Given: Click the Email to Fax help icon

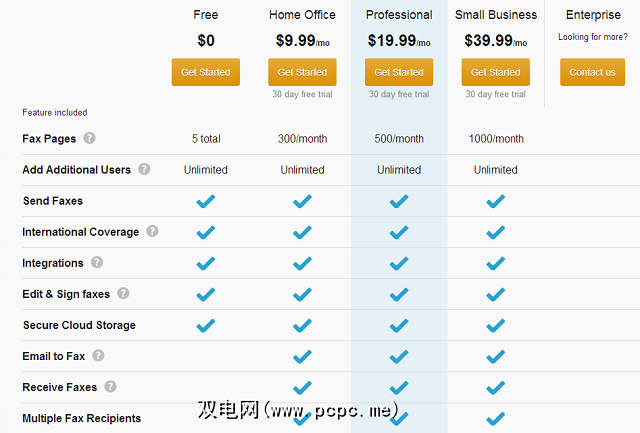Looking at the screenshot, I should (x=99, y=355).
